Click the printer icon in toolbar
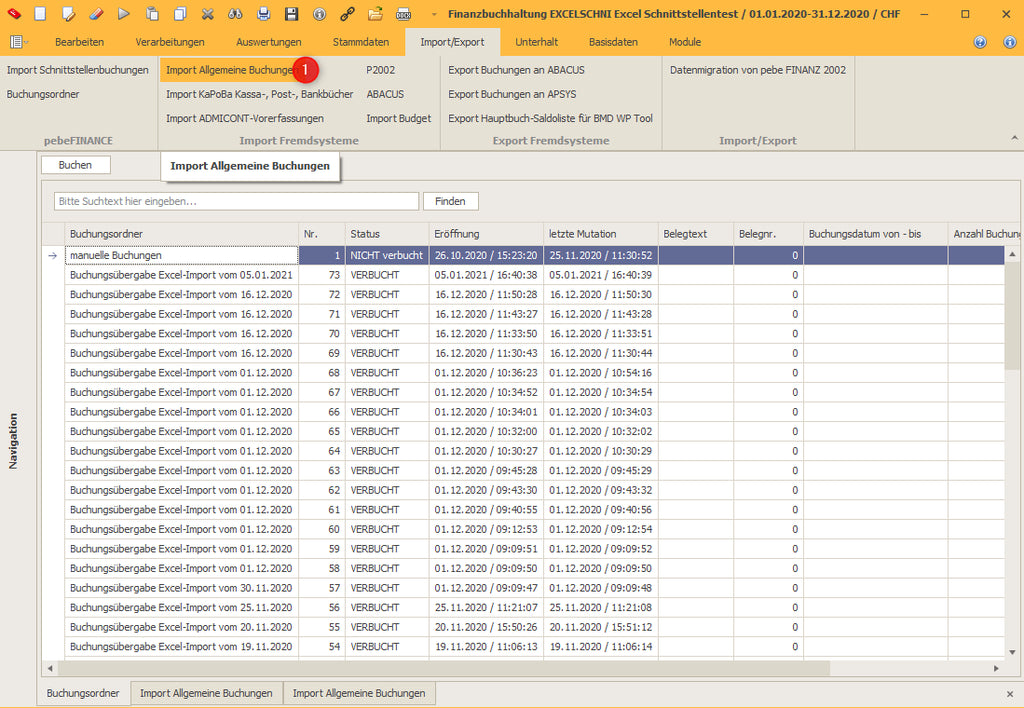 (263, 14)
